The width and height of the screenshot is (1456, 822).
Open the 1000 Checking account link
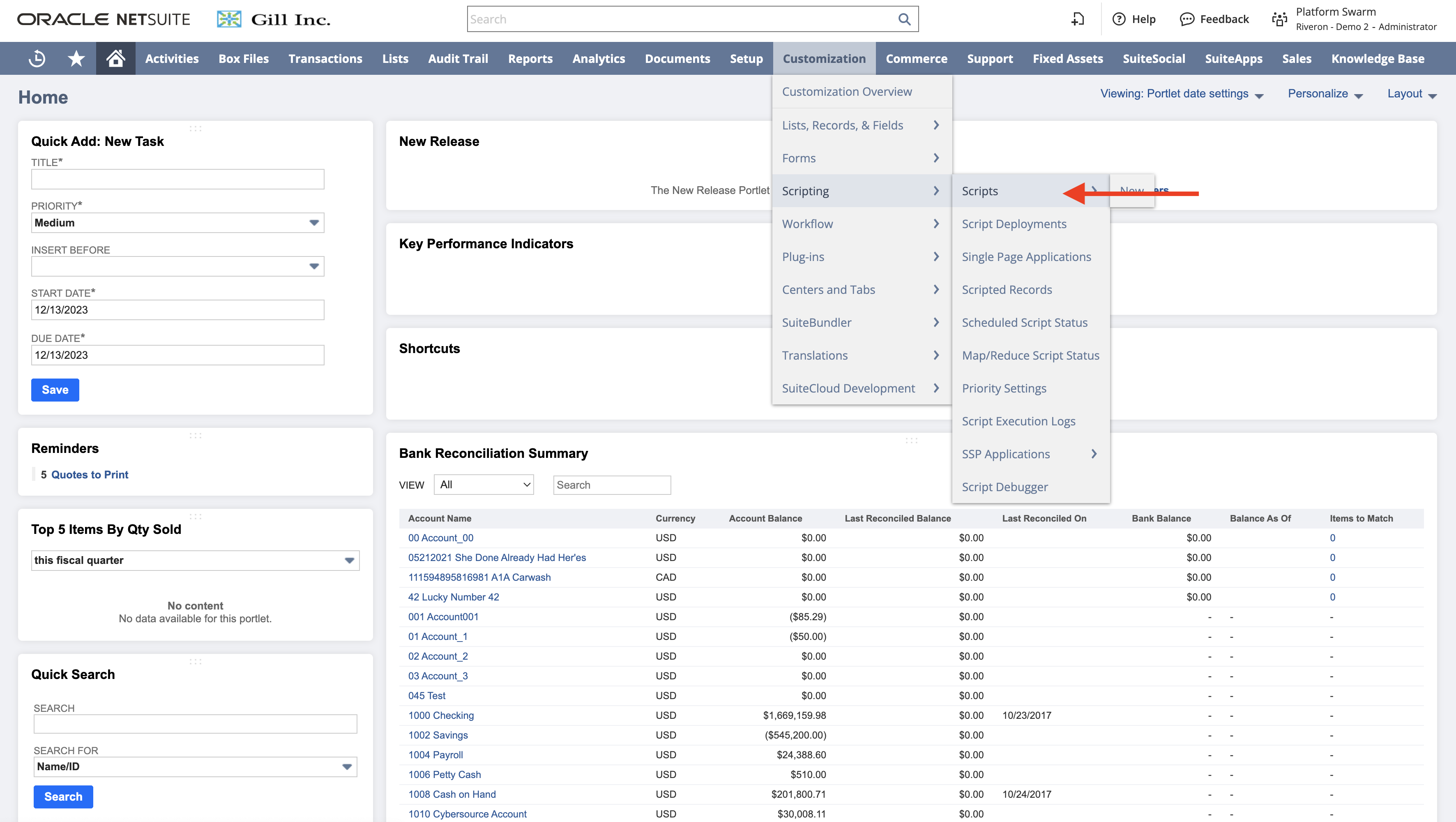441,715
